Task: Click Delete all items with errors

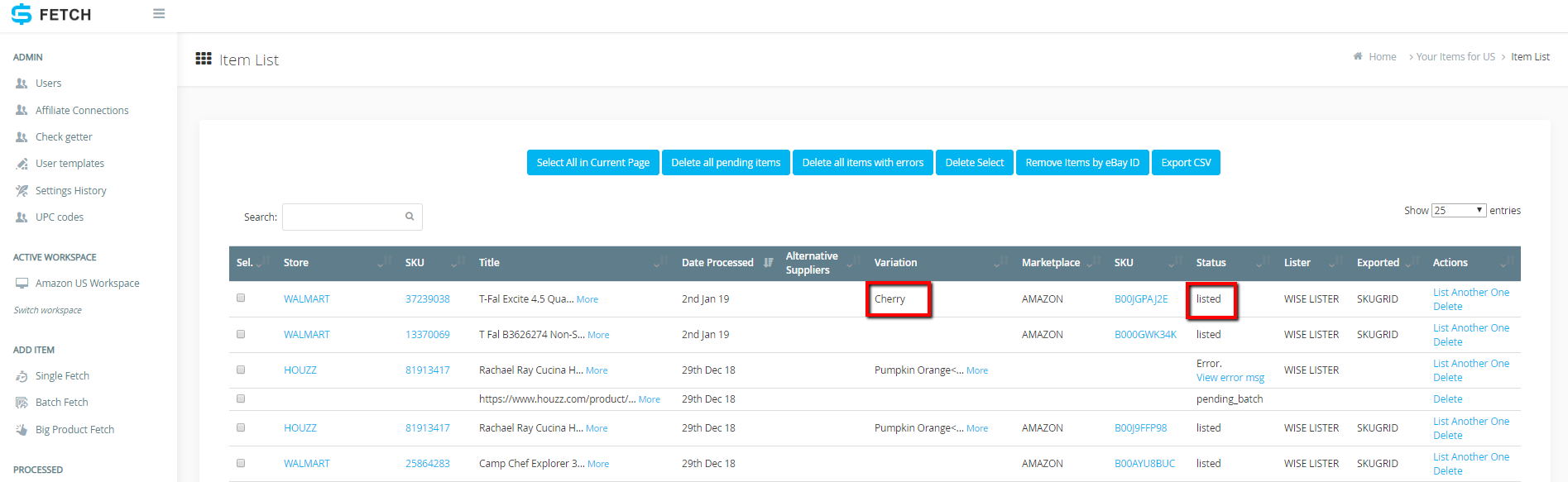Action: [x=863, y=162]
